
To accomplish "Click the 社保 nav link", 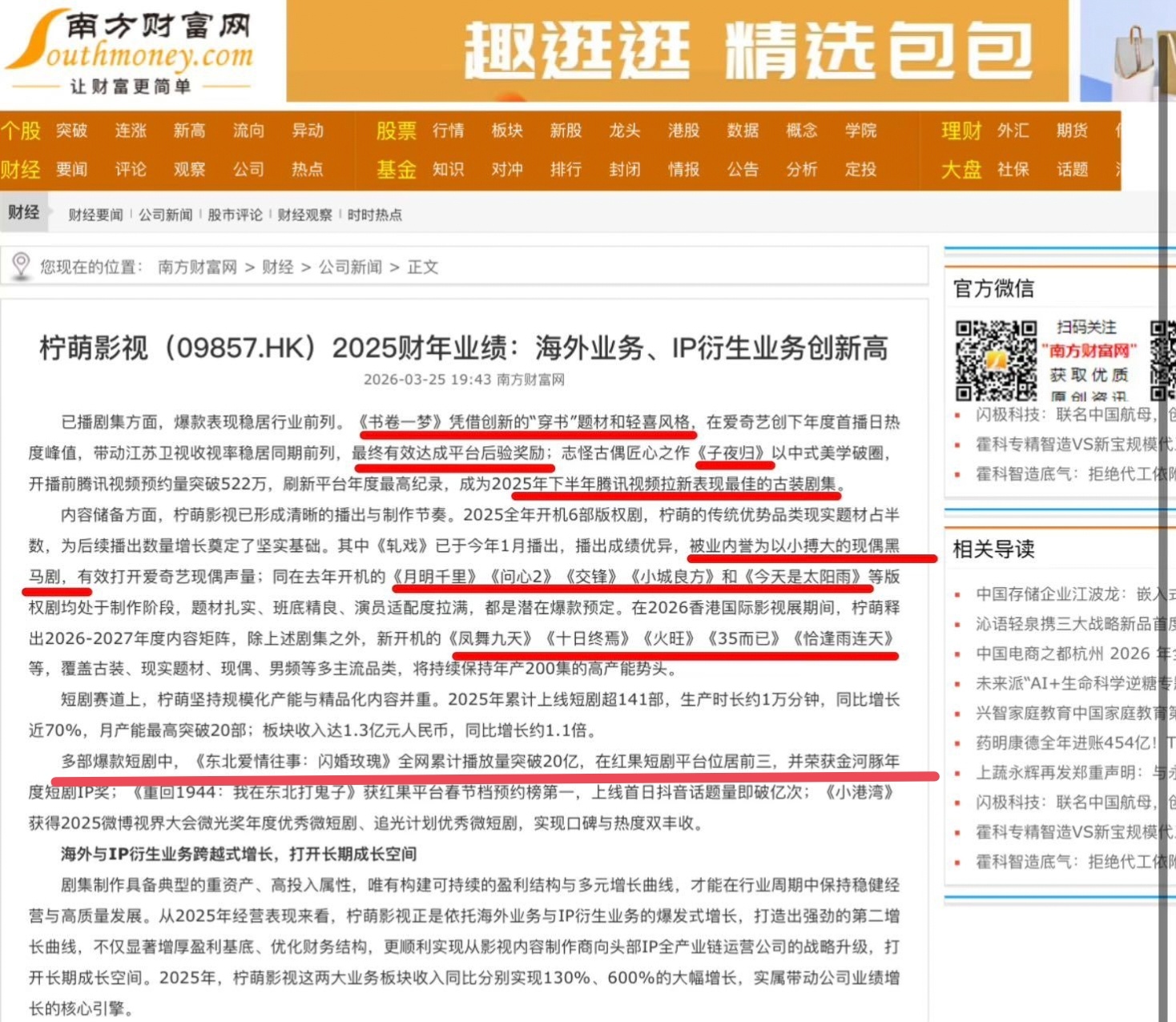I will (1013, 169).
